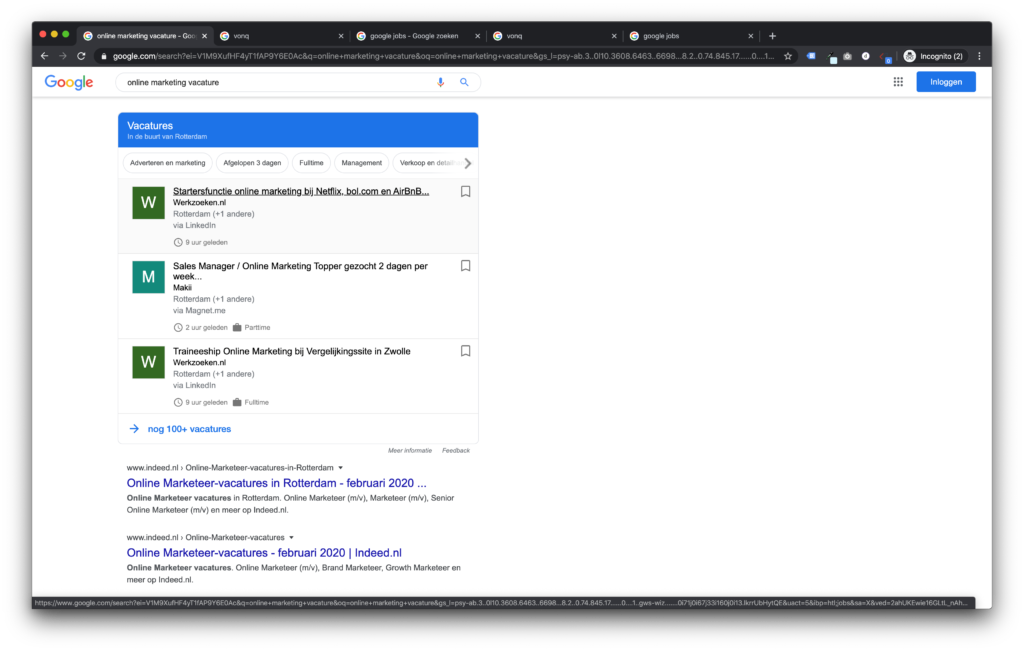Click the arrow next to 'nog 100+ vacatures'
The width and height of the screenshot is (1024, 651).
pyautogui.click(x=134, y=429)
